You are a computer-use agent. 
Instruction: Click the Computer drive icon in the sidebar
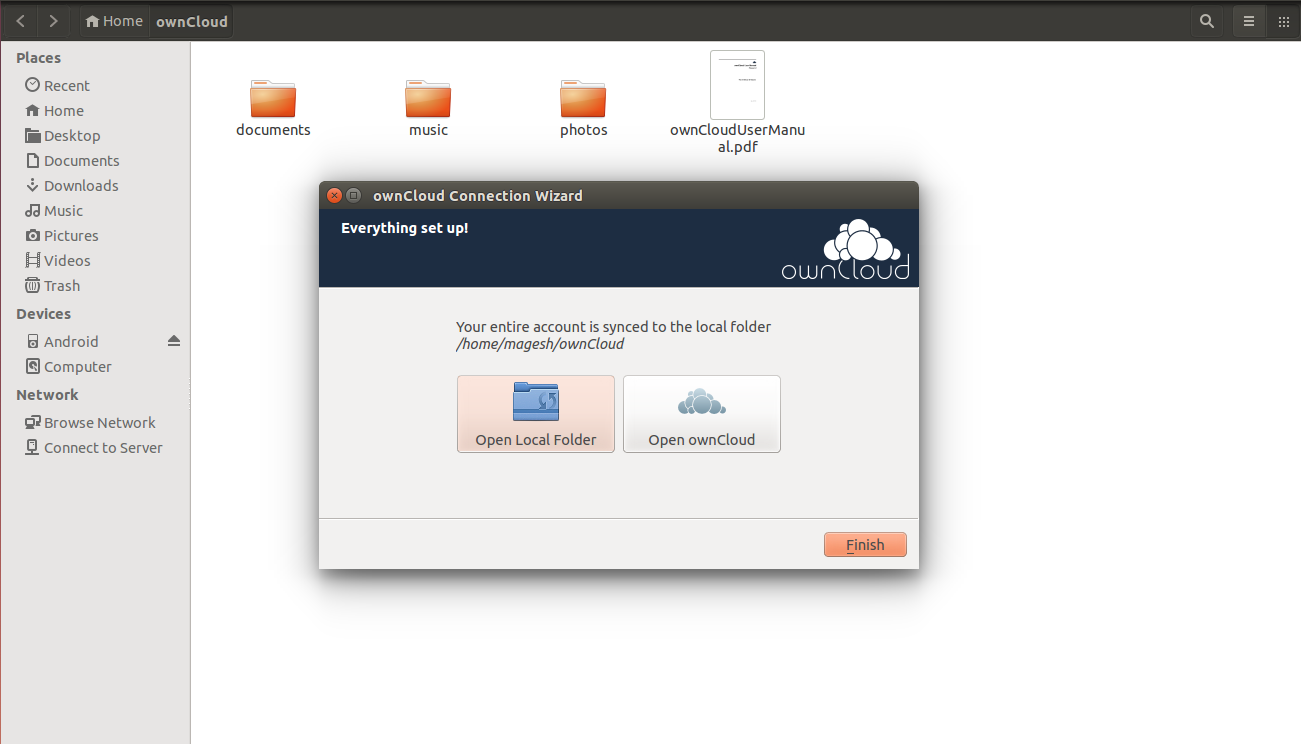[33, 366]
